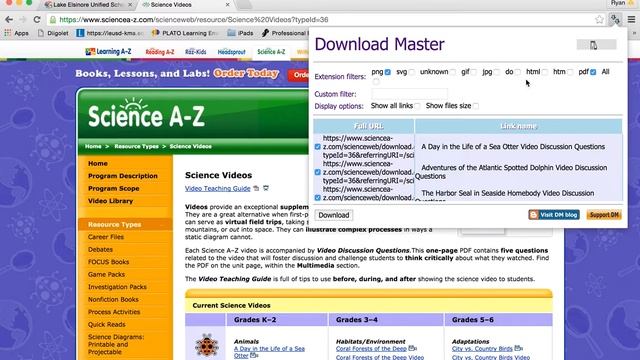Check the html extension filter
640x360 pixels.
tap(544, 72)
